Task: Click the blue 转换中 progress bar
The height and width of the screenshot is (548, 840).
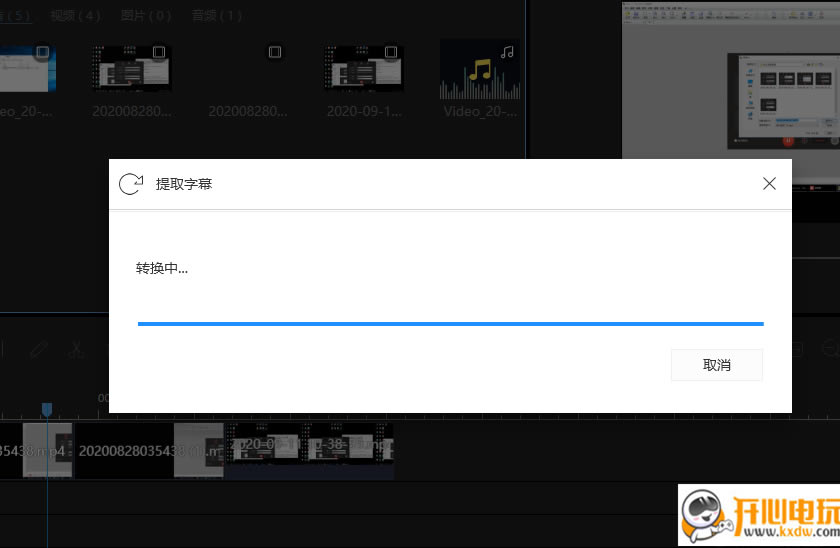Action: coord(450,324)
